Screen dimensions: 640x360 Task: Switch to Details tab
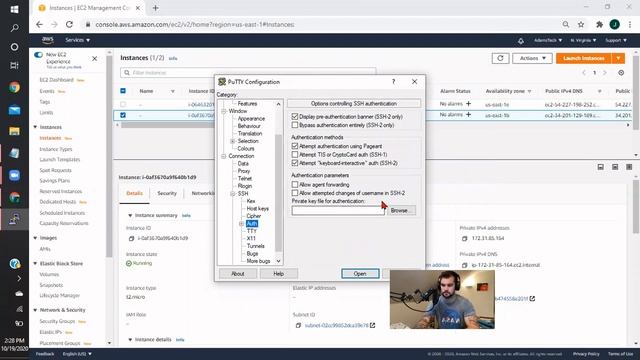pos(134,193)
